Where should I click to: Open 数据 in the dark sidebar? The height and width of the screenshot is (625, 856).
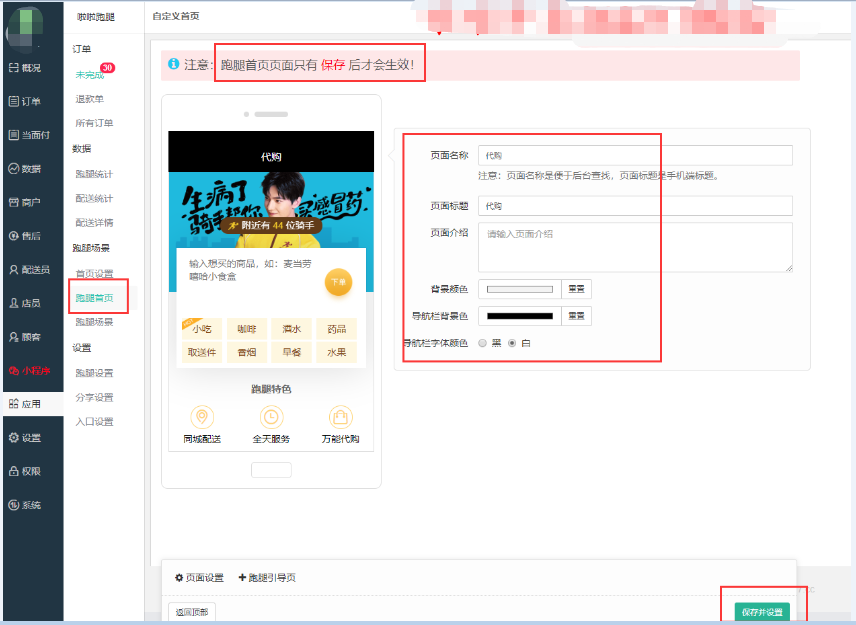click(25, 169)
